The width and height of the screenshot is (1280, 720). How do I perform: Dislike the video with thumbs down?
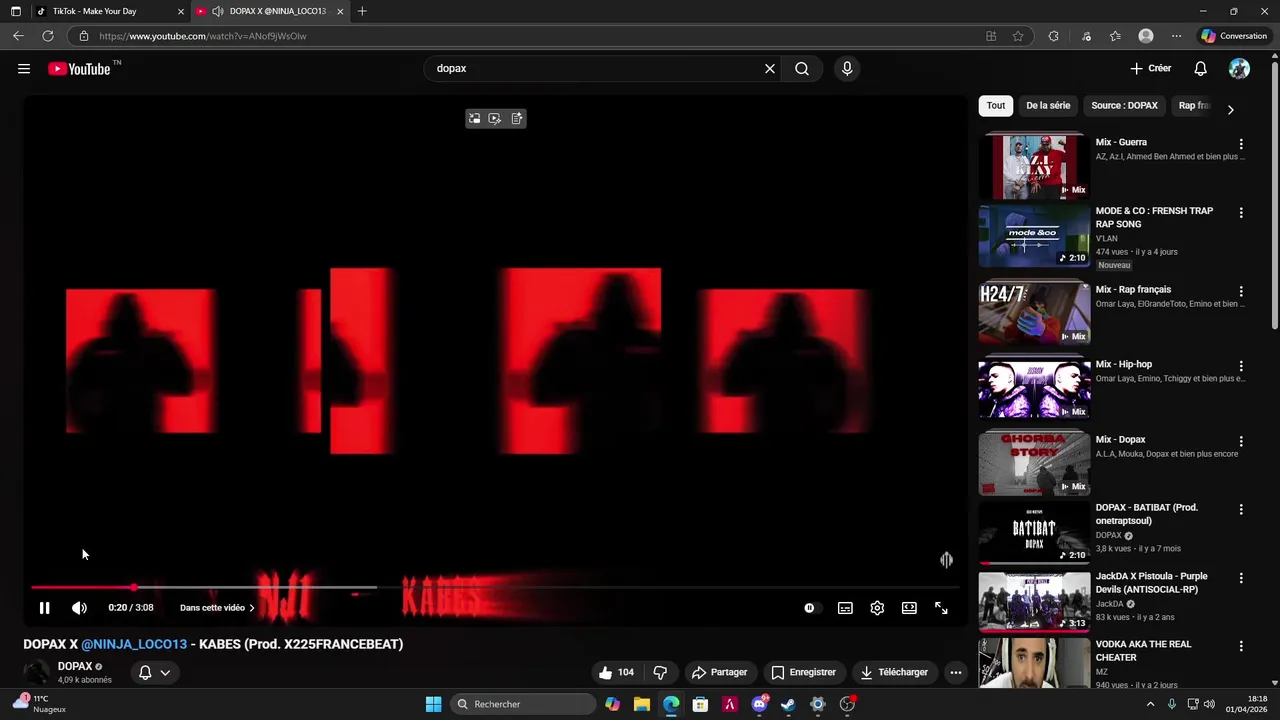point(660,673)
